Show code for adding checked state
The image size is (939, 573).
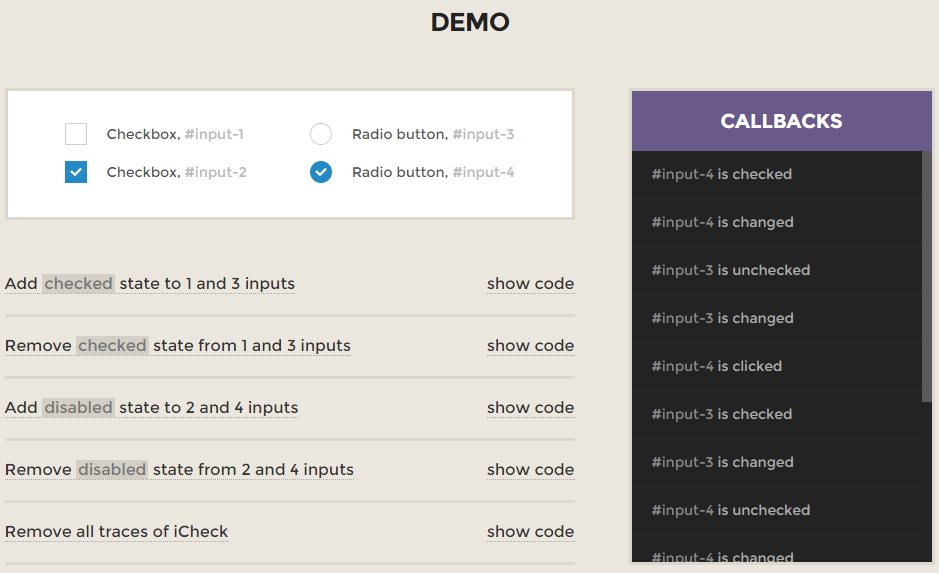pos(531,284)
